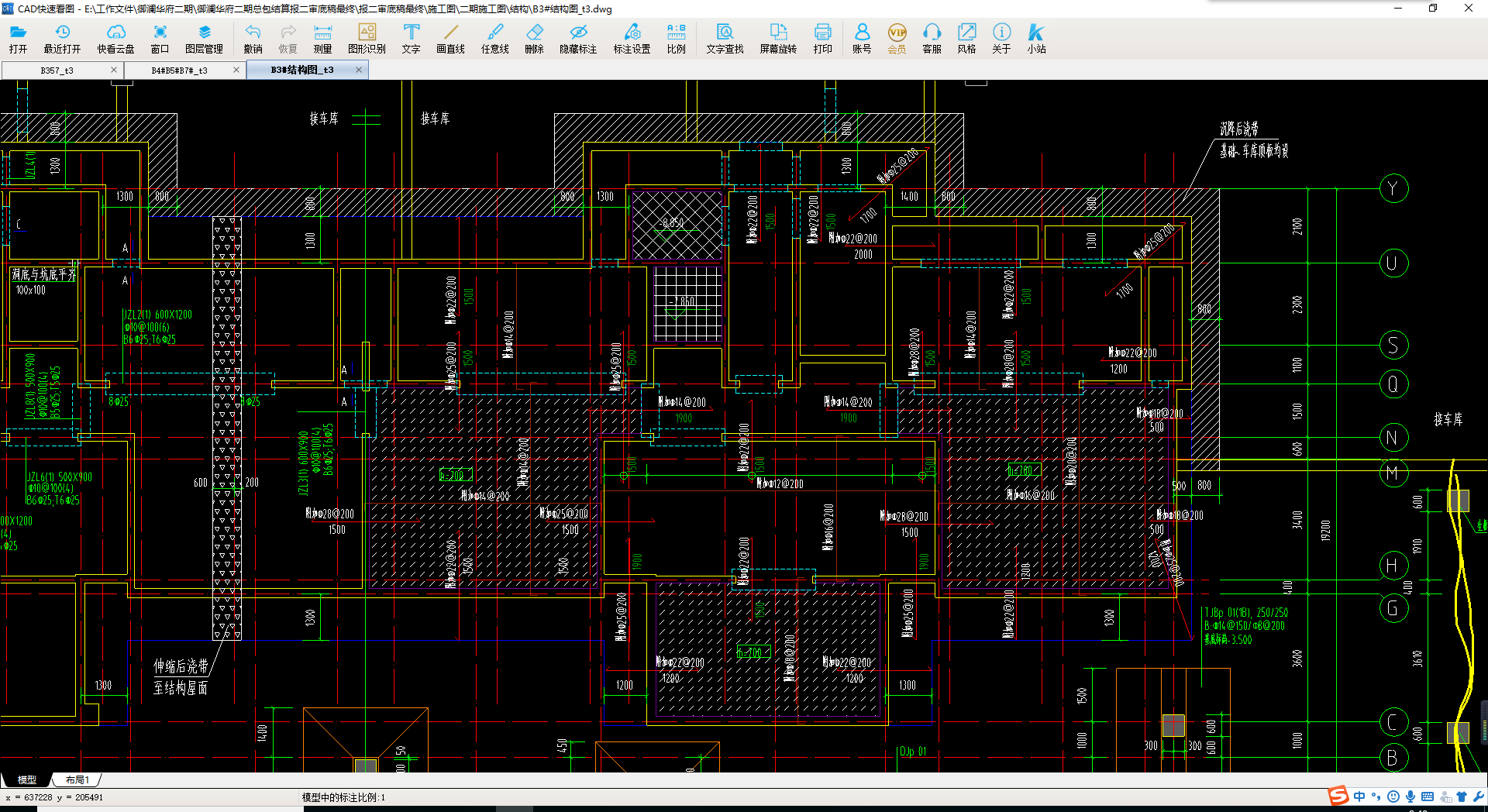1488x812 pixels.
Task: Select the 测量 measure tool
Action: 322,38
